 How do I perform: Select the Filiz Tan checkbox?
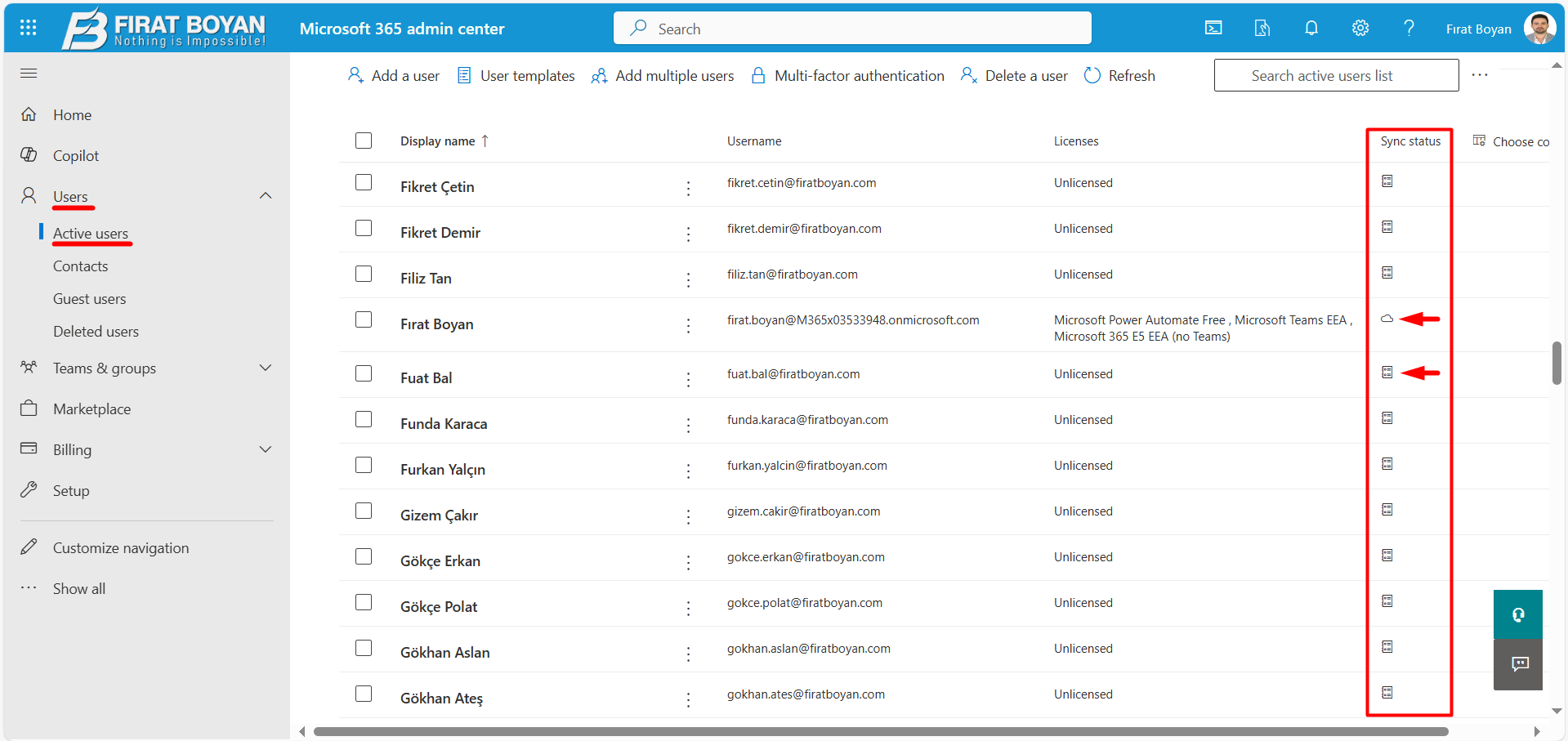pos(364,274)
